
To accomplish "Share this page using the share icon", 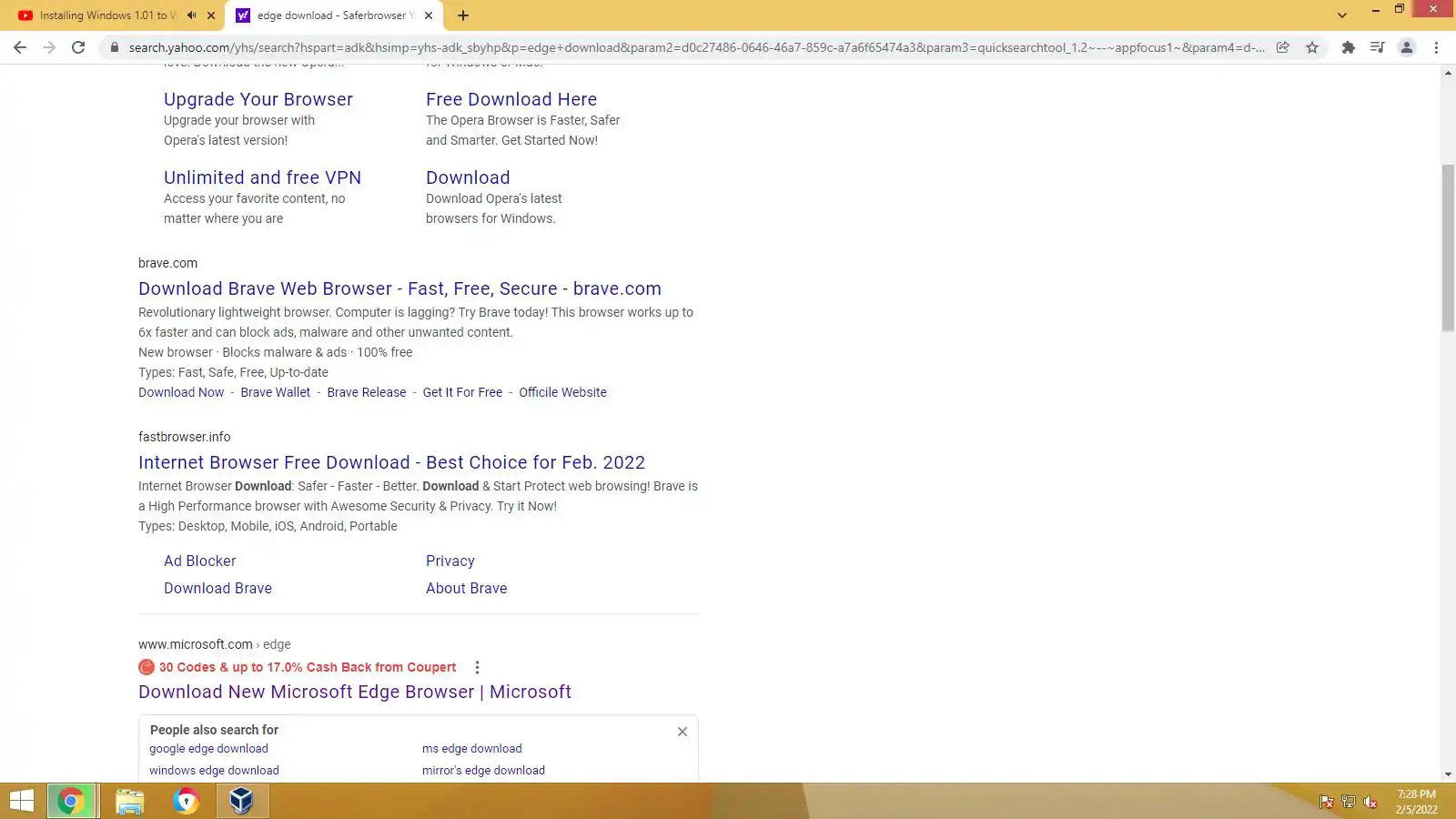I will [x=1283, y=47].
